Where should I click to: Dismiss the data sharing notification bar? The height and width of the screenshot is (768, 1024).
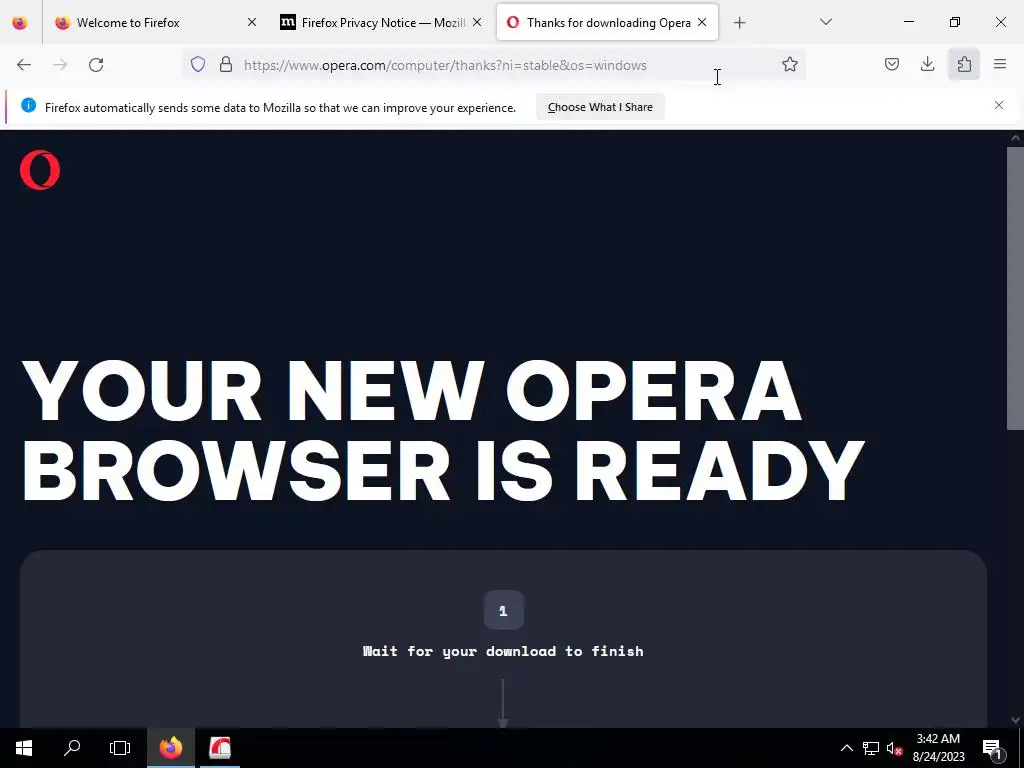999,105
